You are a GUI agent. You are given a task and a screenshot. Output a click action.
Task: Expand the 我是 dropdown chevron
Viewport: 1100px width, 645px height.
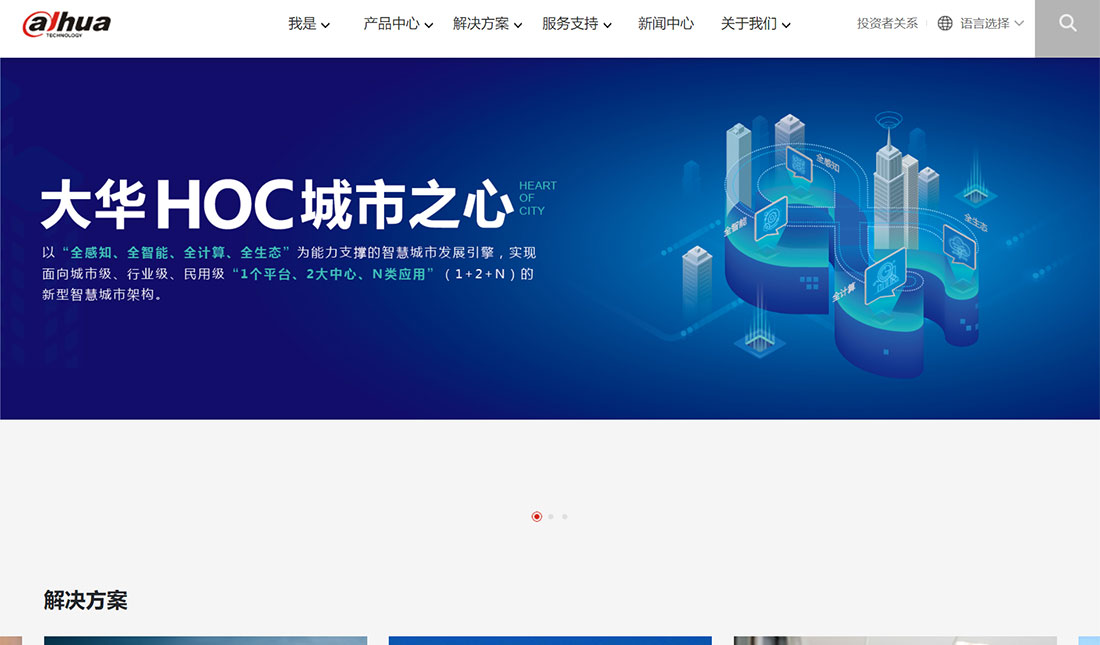click(326, 25)
